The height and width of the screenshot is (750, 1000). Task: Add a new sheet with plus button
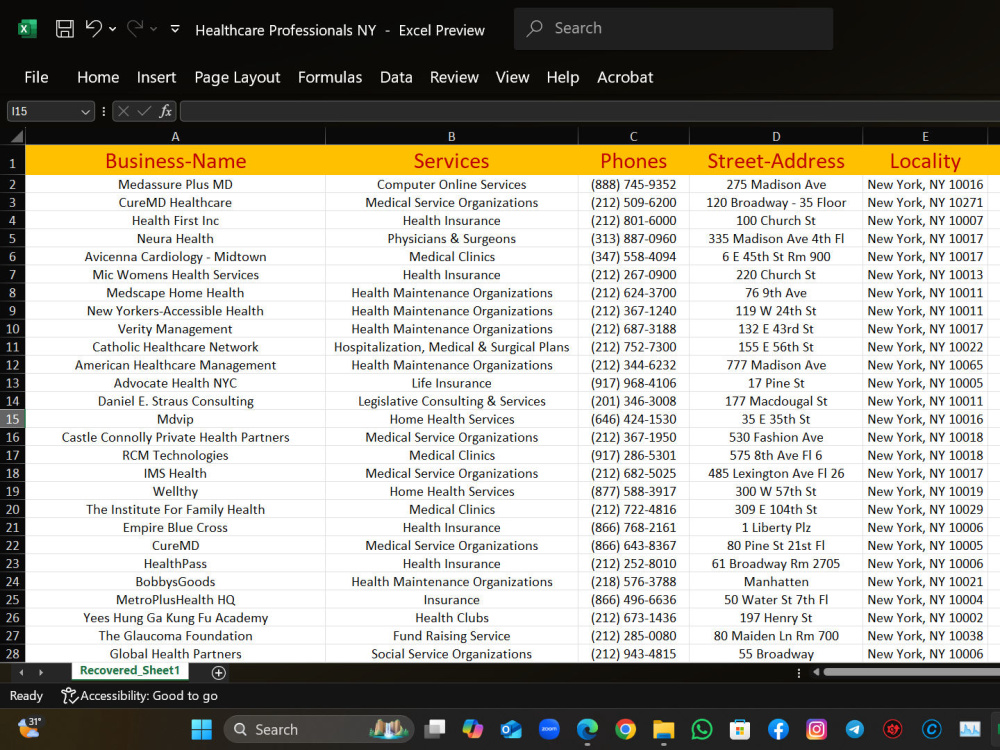click(218, 673)
